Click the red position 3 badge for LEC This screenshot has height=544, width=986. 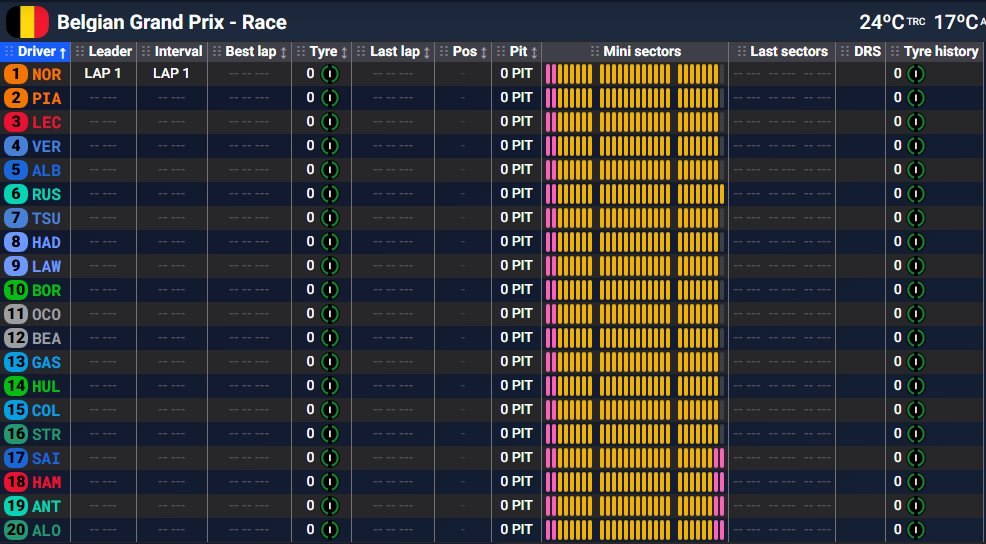click(16, 122)
